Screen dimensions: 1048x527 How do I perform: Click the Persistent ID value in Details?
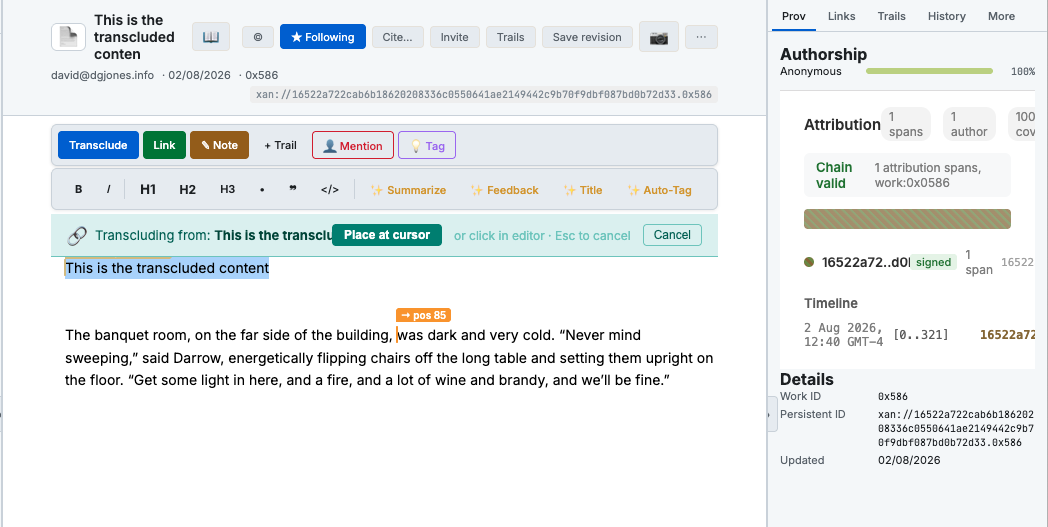[x=956, y=428]
